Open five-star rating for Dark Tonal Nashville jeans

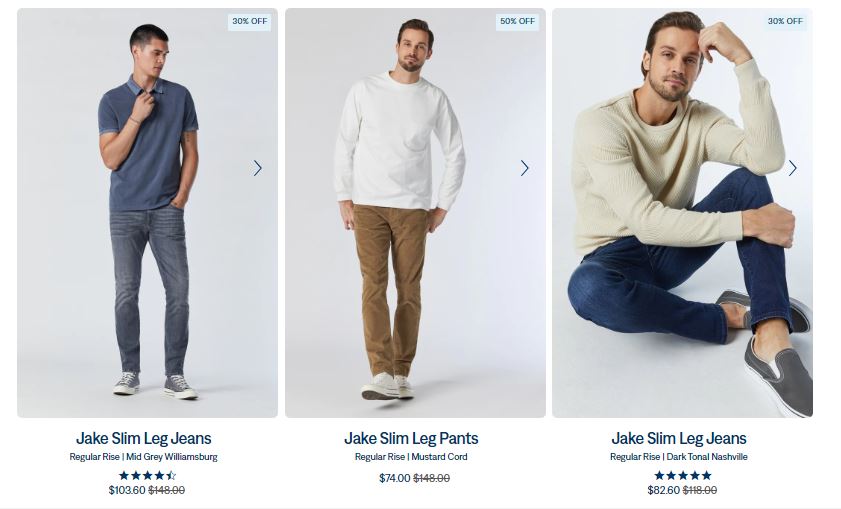pyautogui.click(x=683, y=475)
